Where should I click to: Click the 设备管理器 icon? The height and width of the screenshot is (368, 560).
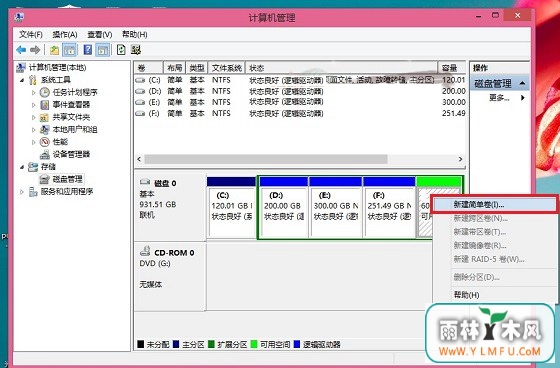pyautogui.click(x=45, y=154)
